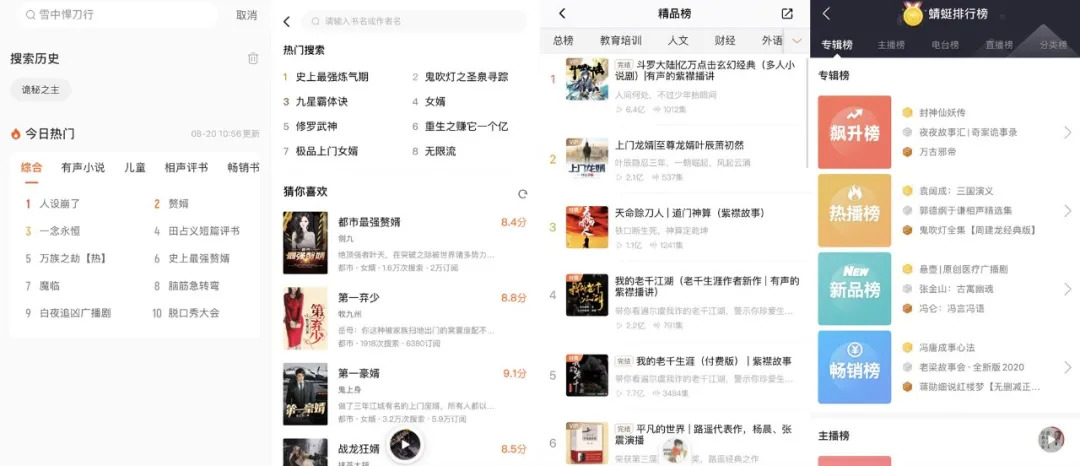The height and width of the screenshot is (466, 1080).
Task: Tap the 诡秘之主 history tag
Action: point(41,89)
